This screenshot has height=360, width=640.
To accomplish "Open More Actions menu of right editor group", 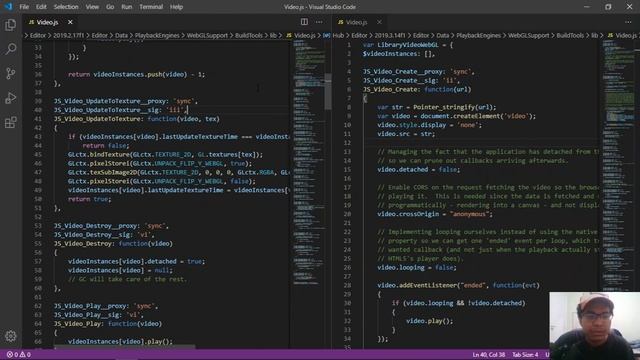I will coord(628,22).
